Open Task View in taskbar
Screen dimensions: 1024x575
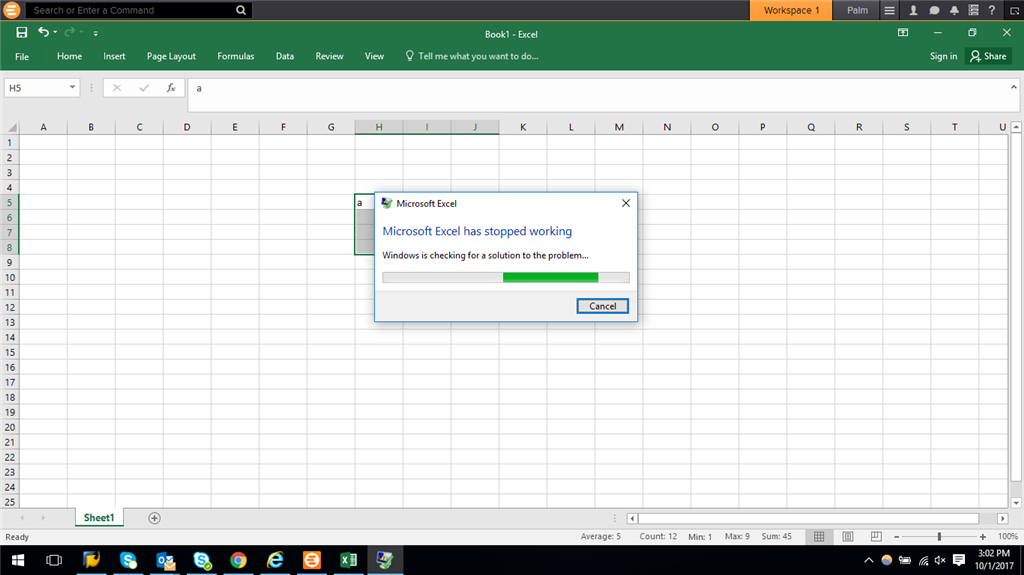pos(54,560)
